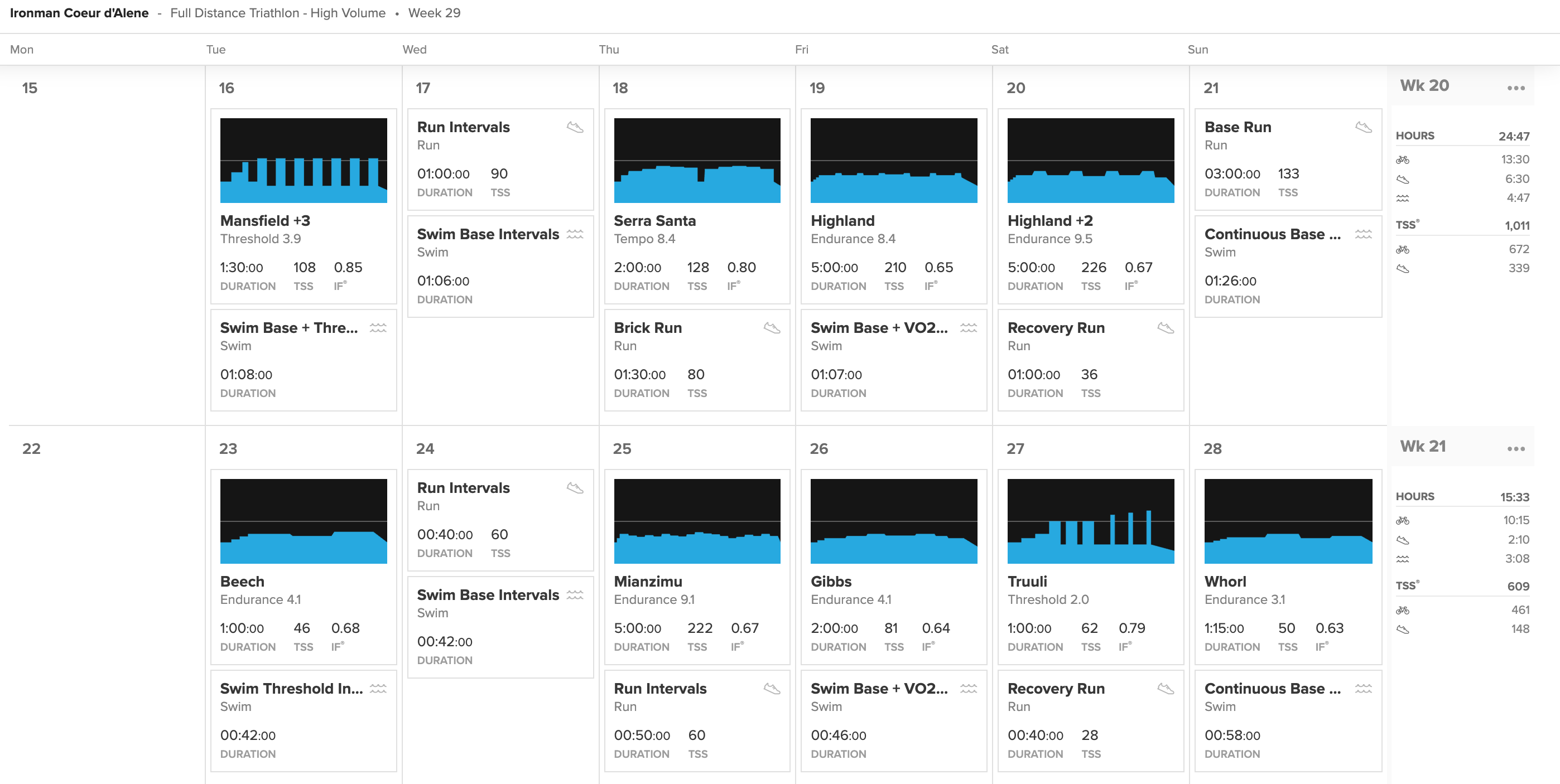
Task: Open Mansfield +3 workout graph thumbnail
Action: (x=304, y=161)
